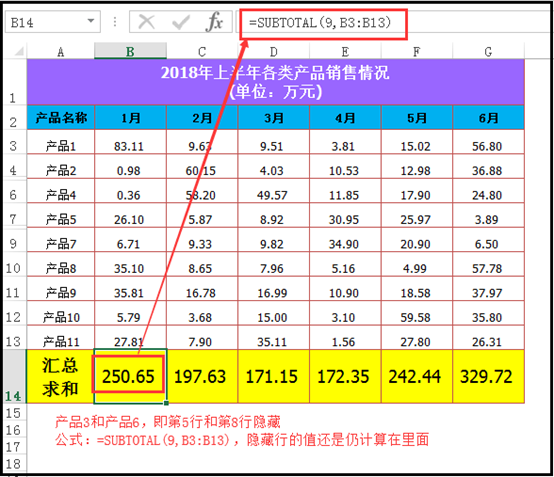Image resolution: width=554 pixels, height=477 pixels.
Task: Select row 16 header
Action: (13, 430)
